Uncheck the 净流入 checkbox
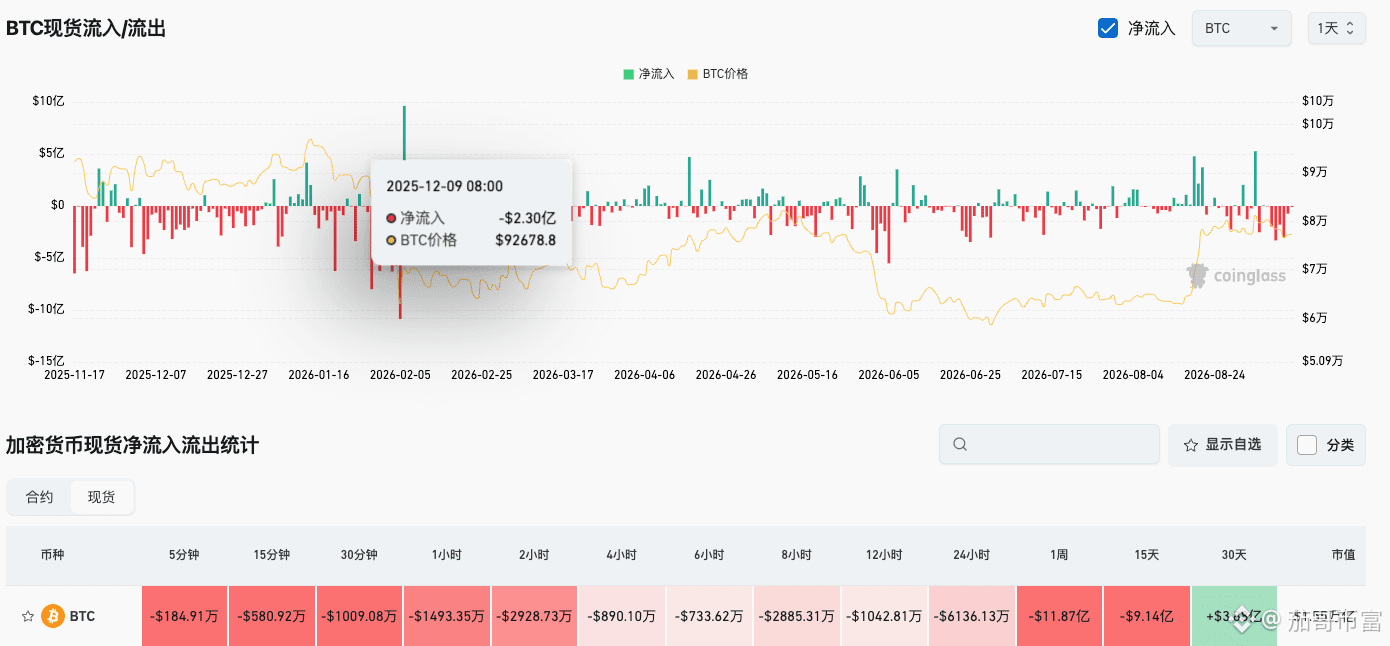Viewport: 1390px width, 646px height. pos(1108,28)
